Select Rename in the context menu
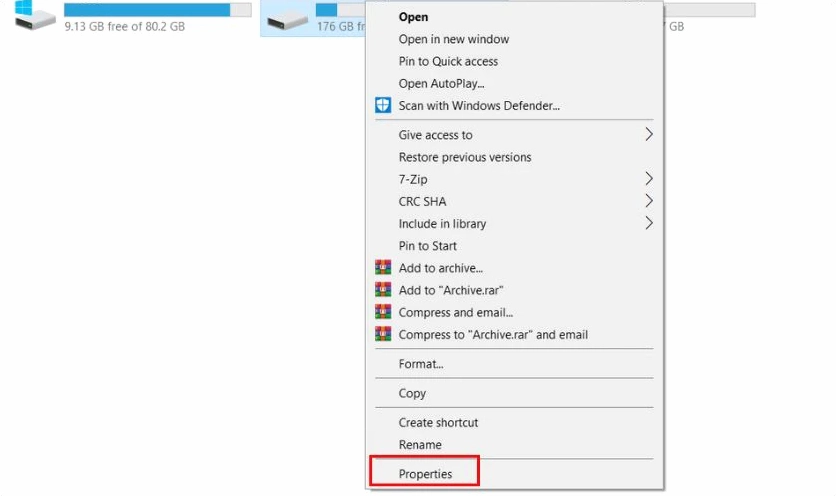Image resolution: width=836 pixels, height=496 pixels. 420,445
